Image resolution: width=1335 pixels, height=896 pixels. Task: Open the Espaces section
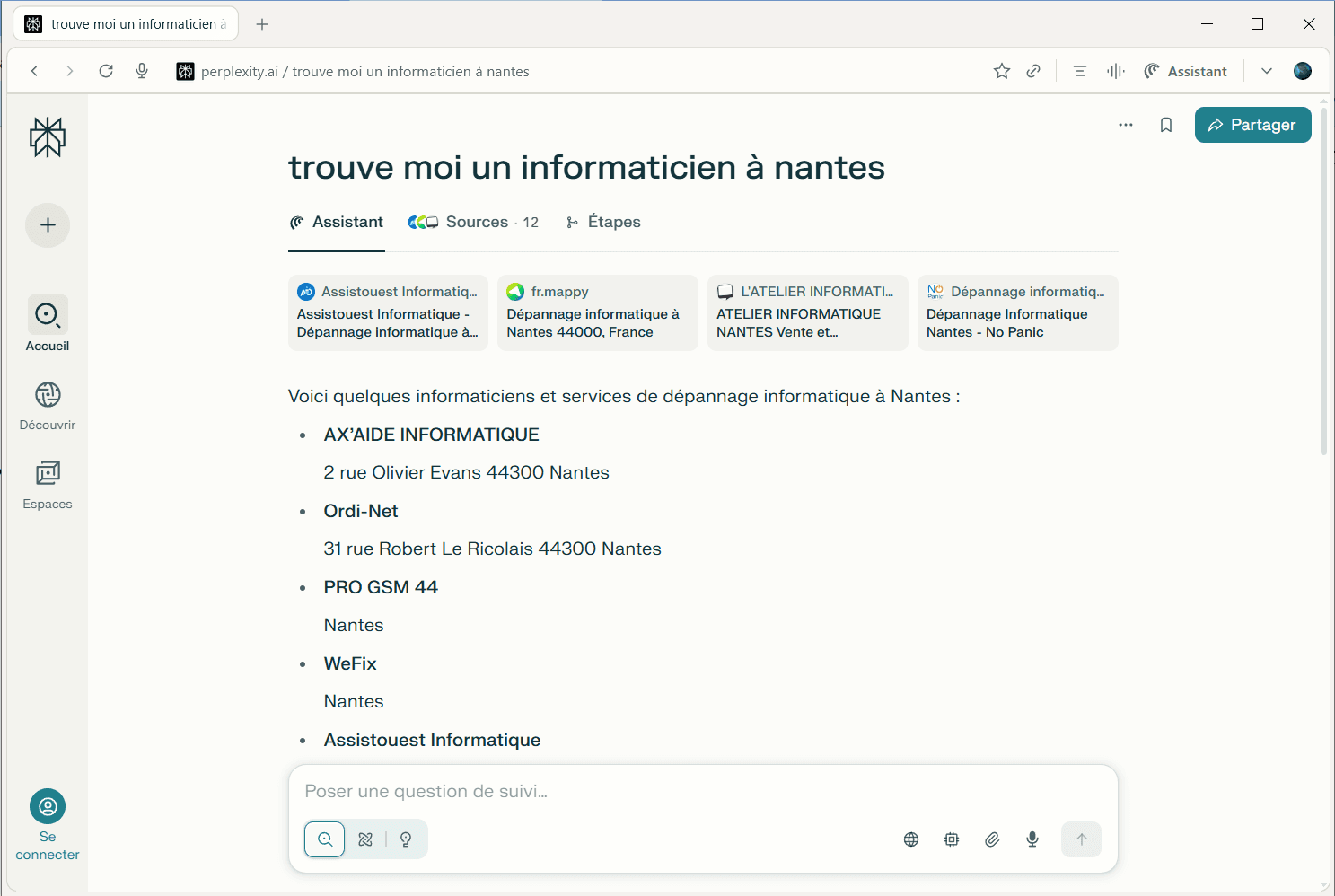coord(48,484)
